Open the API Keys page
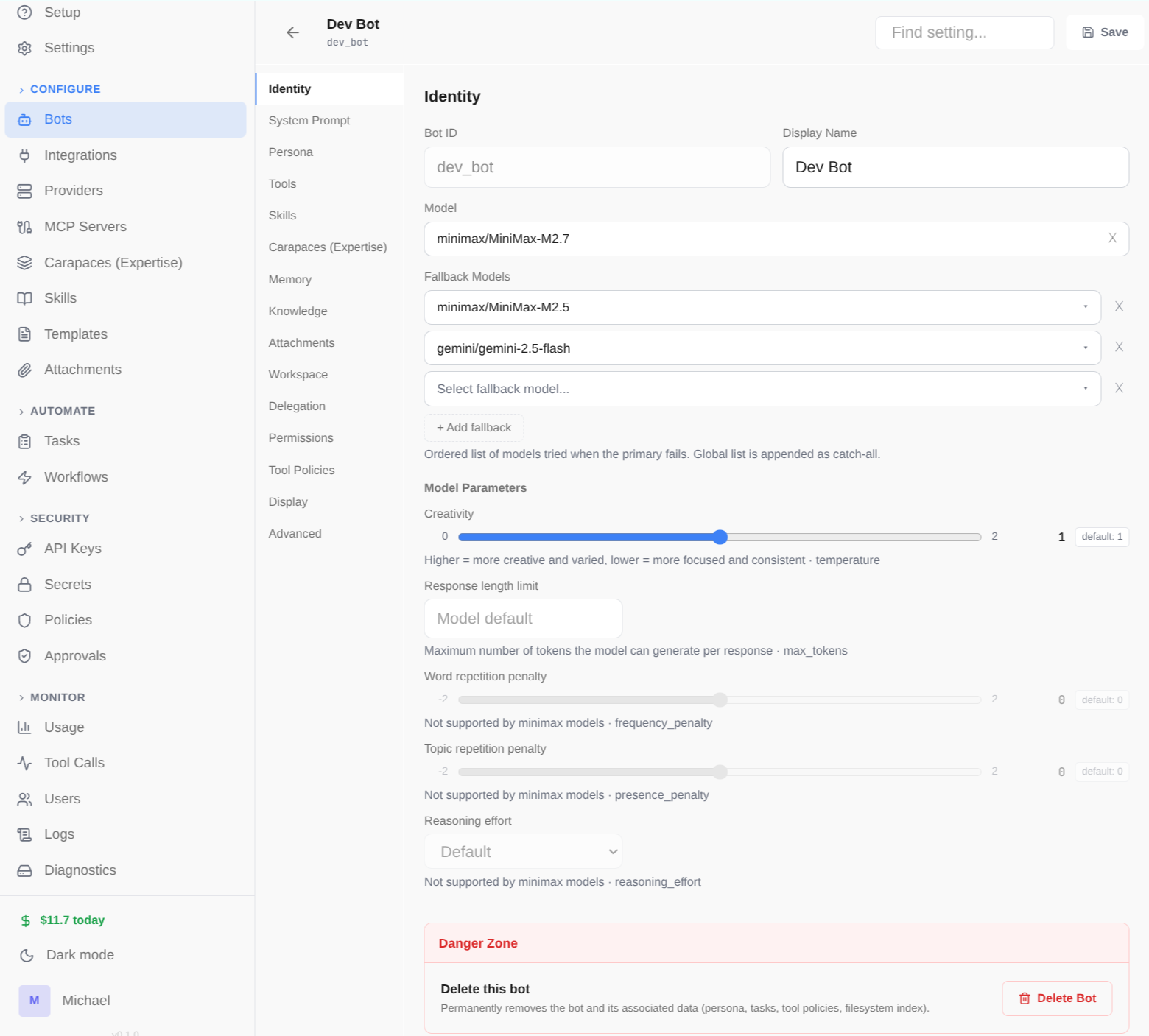The width and height of the screenshot is (1149, 1036). [72, 548]
